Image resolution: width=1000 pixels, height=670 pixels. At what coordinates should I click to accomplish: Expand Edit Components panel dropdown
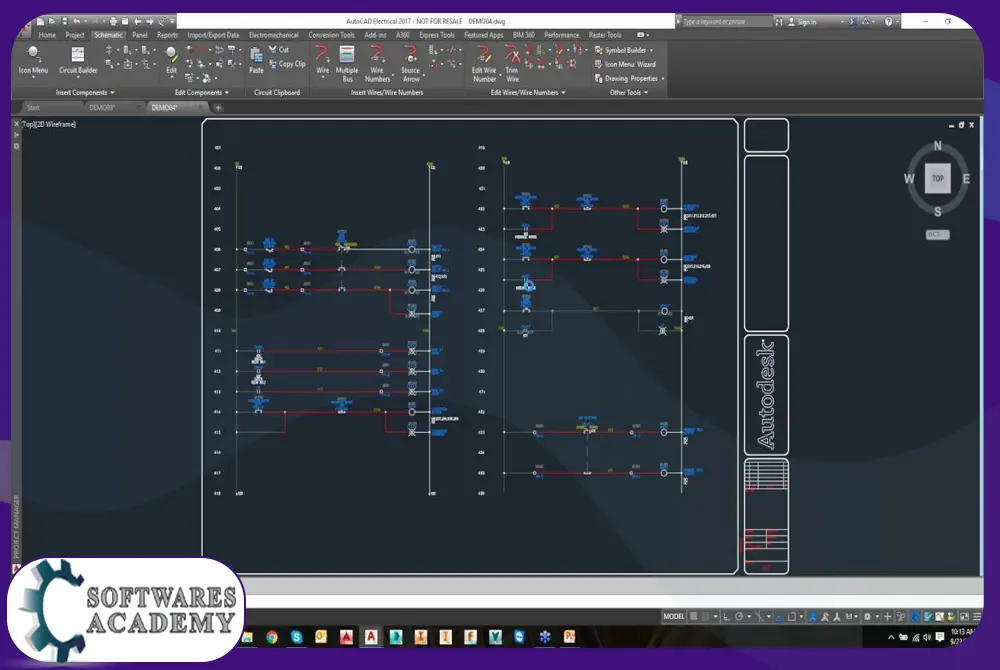pos(226,92)
